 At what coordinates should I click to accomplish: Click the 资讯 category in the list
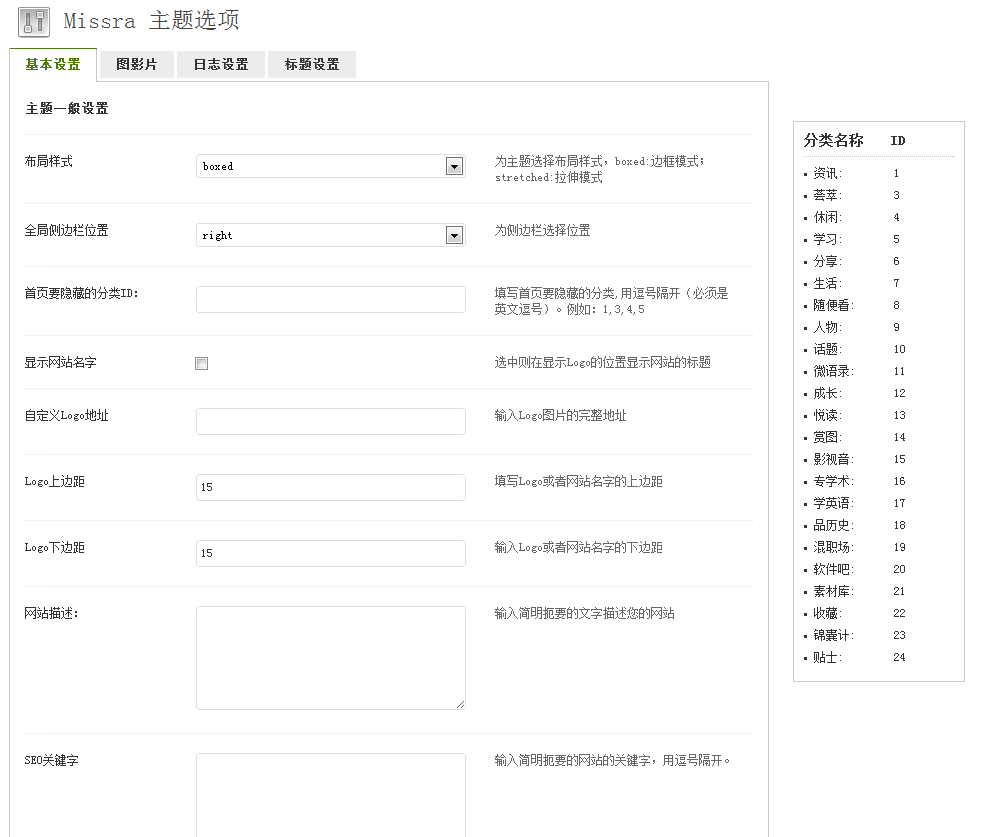point(827,174)
